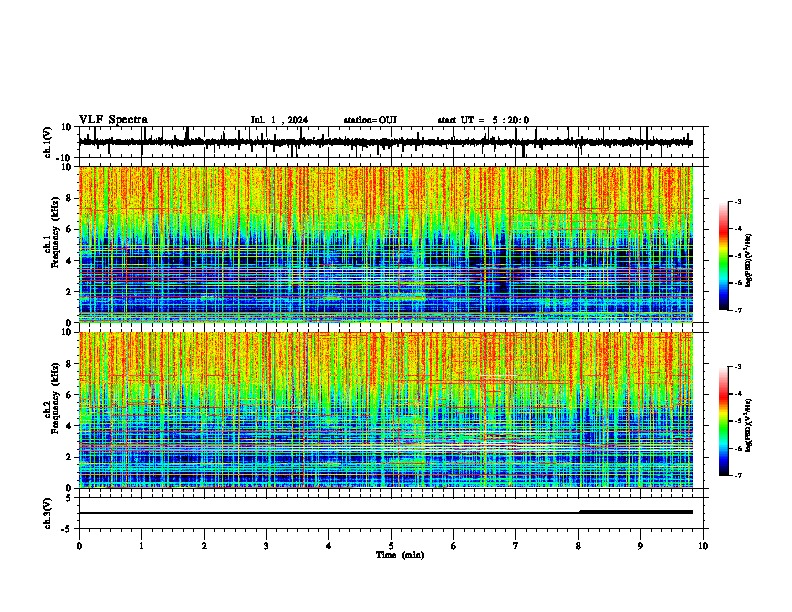
Task: Click the "6" minute tick on time axis
Action: pos(454,546)
